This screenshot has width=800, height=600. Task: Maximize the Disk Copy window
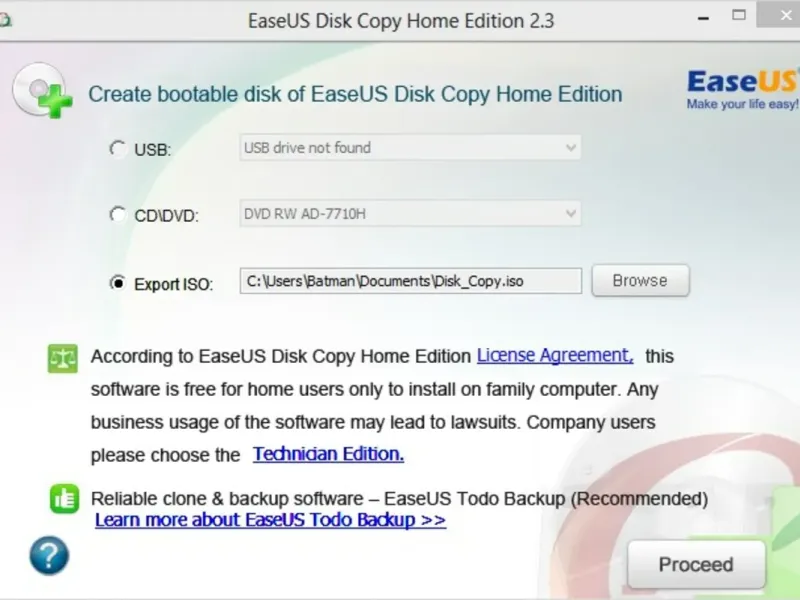coord(739,15)
